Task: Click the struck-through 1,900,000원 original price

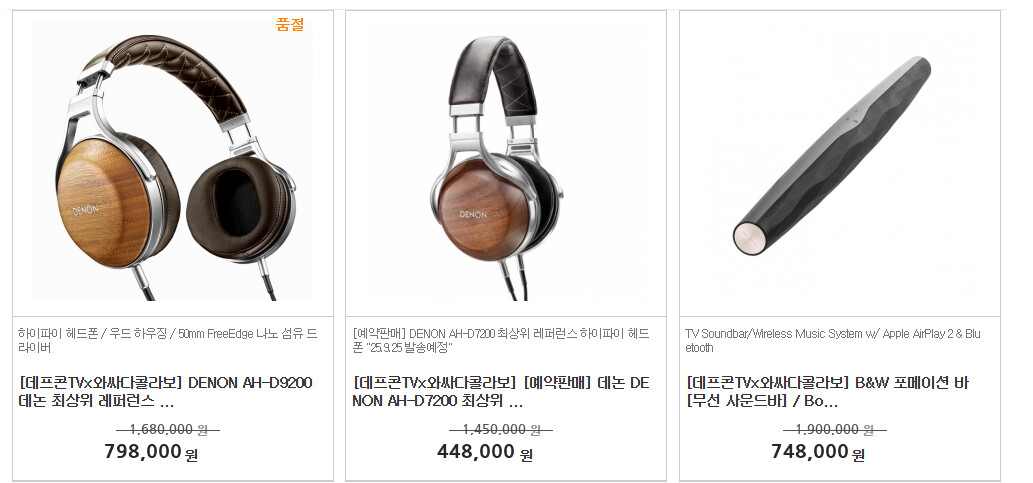Action: pyautogui.click(x=835, y=430)
